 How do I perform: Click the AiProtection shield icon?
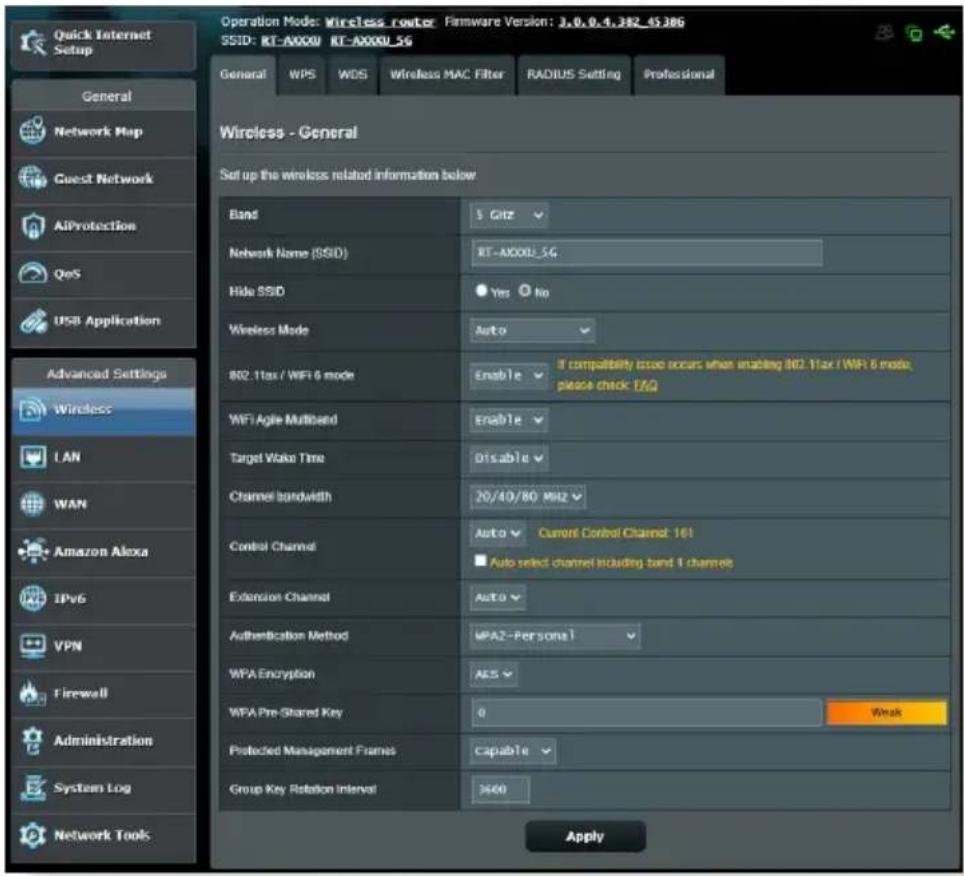(33, 226)
